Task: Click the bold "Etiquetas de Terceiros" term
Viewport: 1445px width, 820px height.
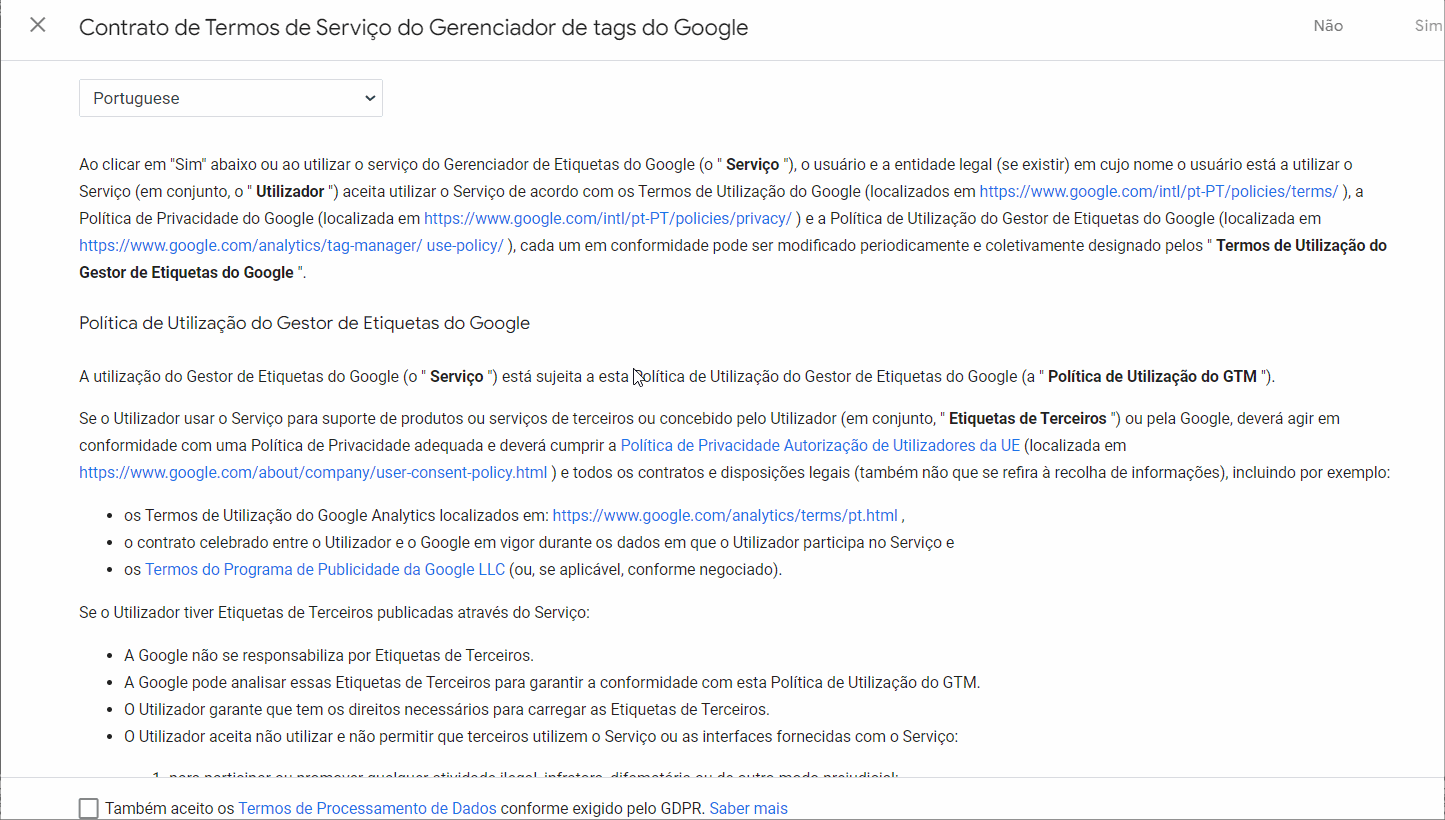Action: pos(1027,418)
